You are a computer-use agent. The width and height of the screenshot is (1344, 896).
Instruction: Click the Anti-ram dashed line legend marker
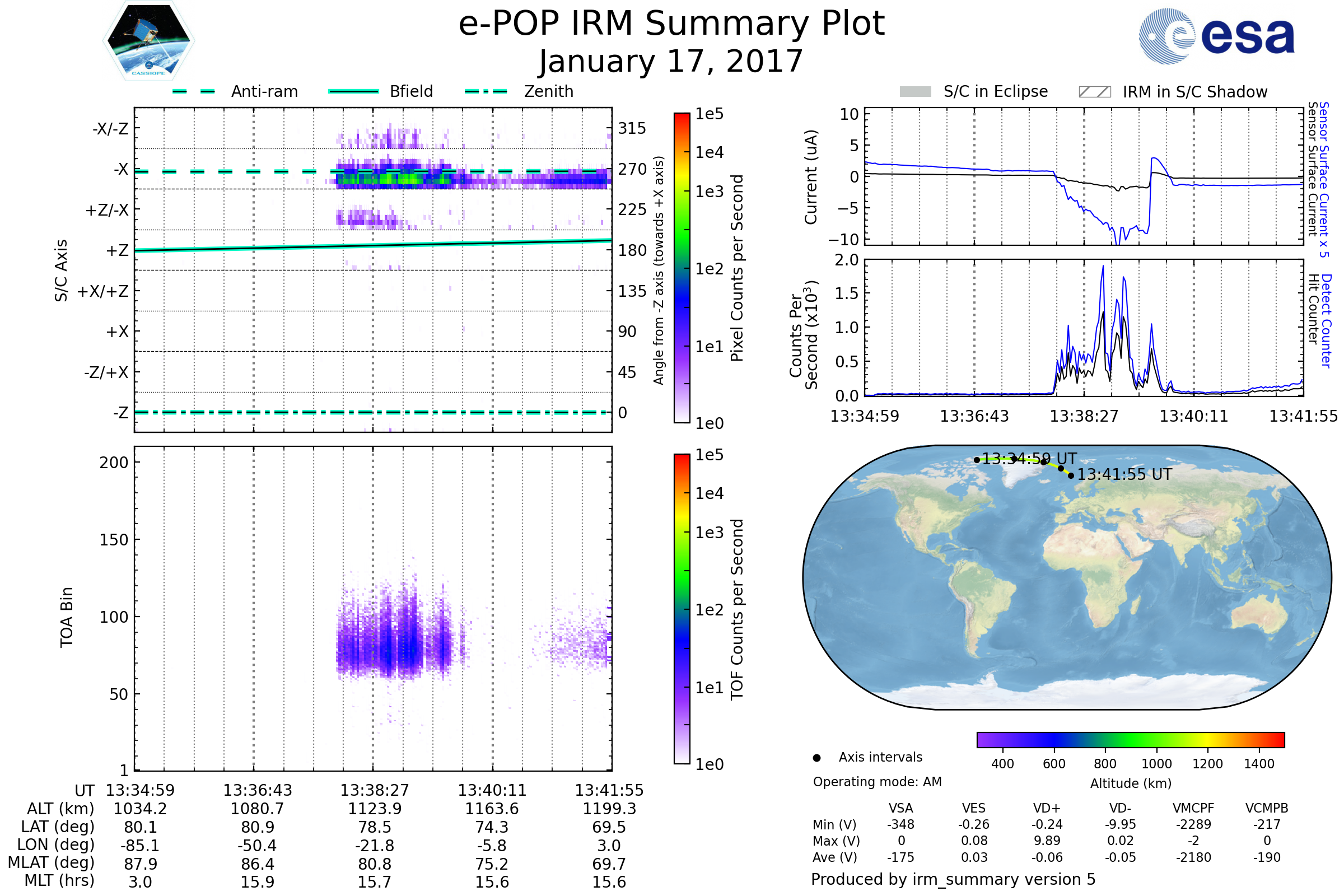pos(194,91)
